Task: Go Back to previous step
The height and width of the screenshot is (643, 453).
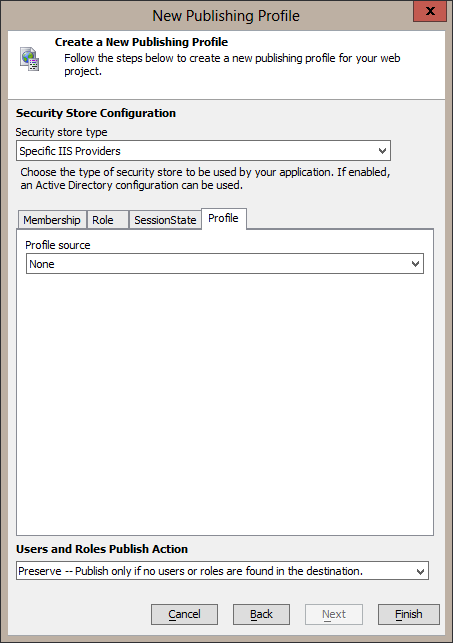Action: pyautogui.click(x=261, y=614)
